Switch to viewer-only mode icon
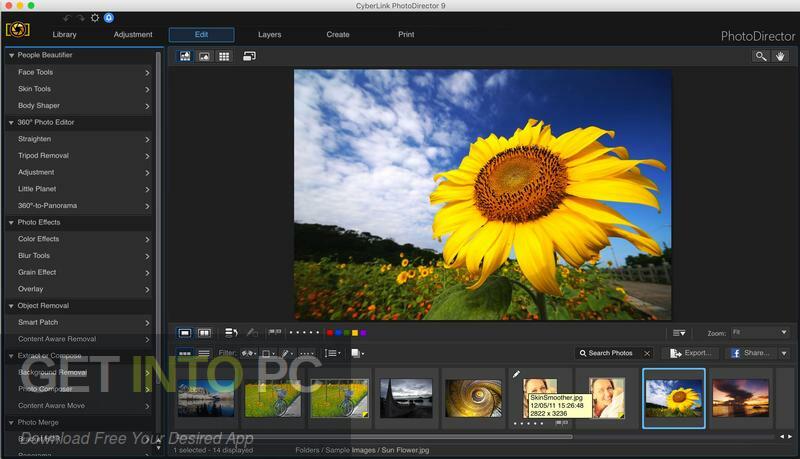 [204, 56]
